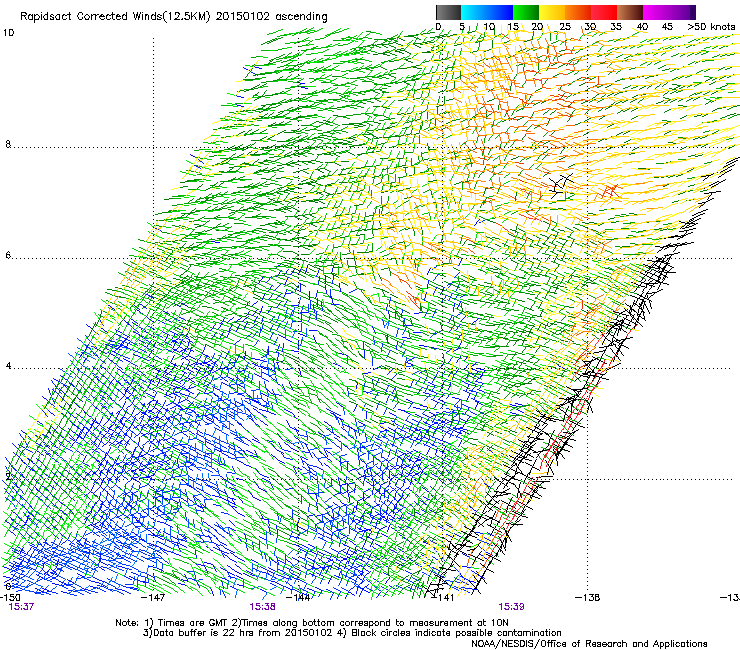This screenshot has height=650, width=740.
Task: Click the legend tick label '45'
Action: point(667,27)
